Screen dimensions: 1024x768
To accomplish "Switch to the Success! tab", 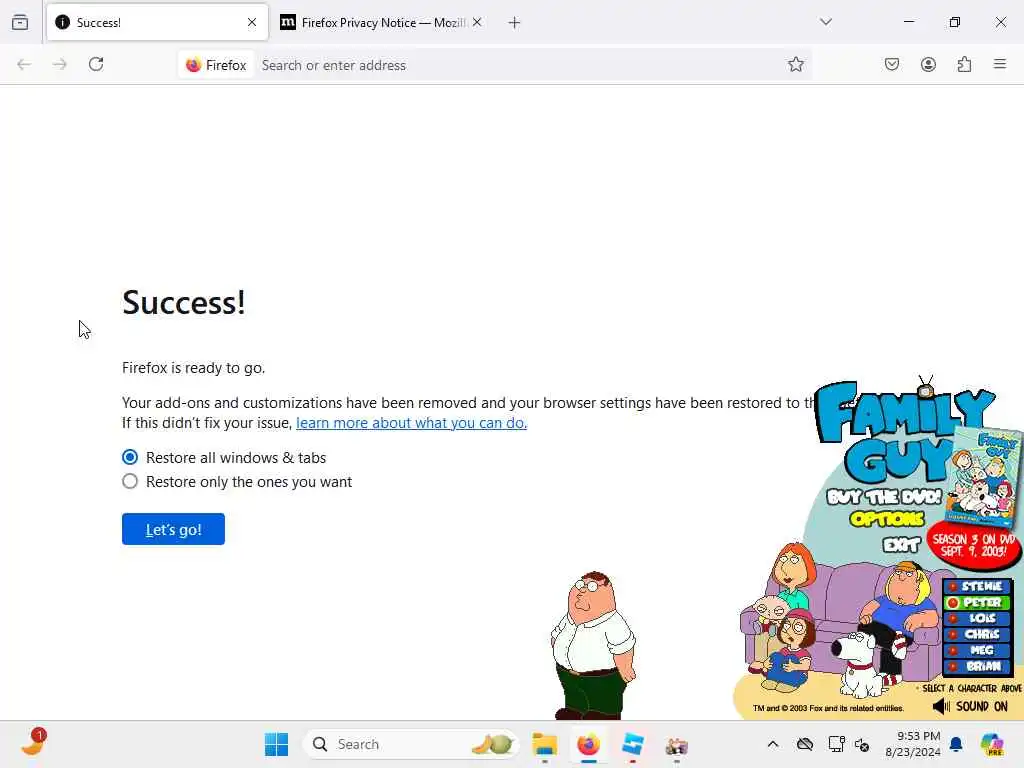I will point(157,22).
